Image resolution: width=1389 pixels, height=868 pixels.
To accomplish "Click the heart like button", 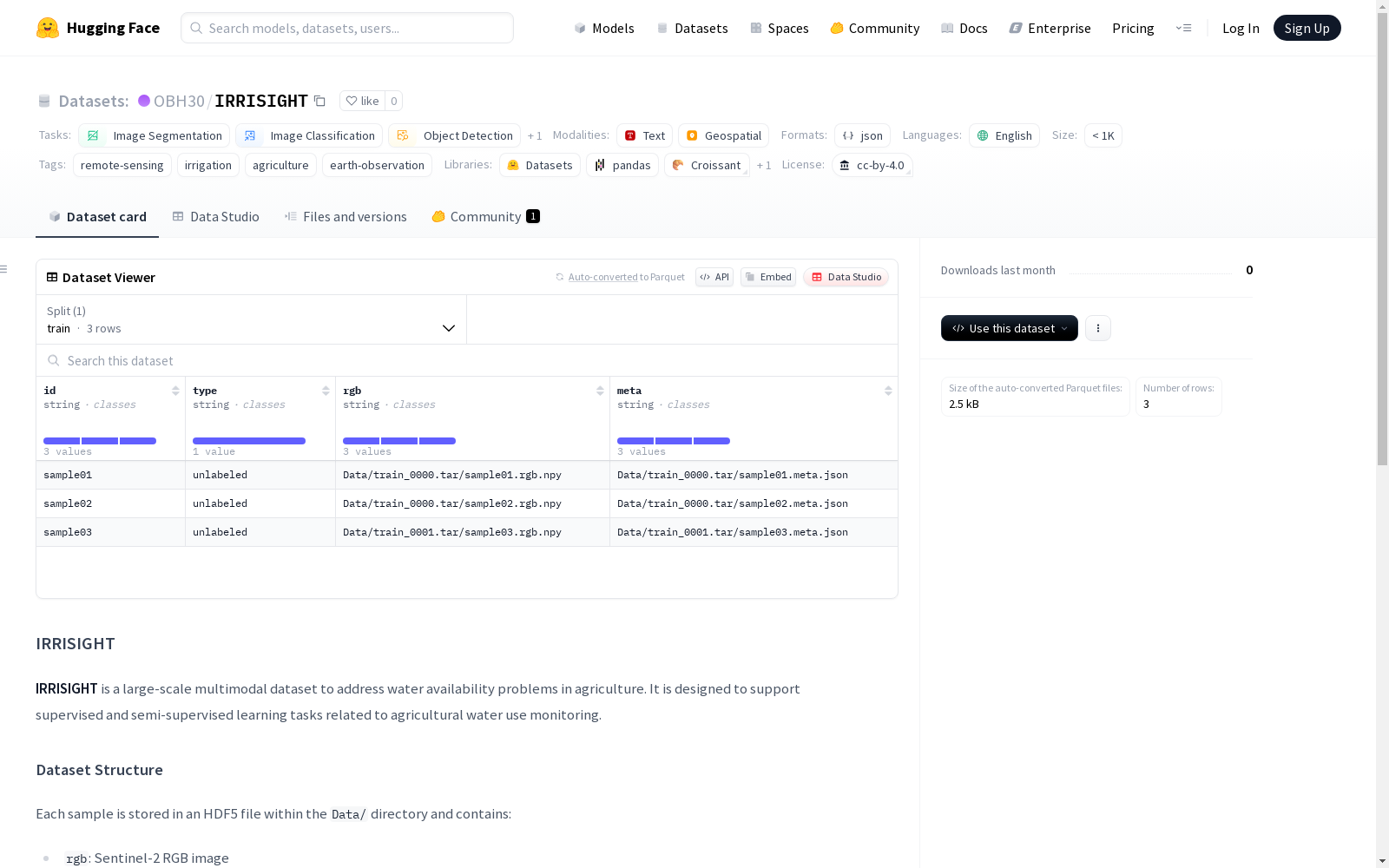I will tap(362, 101).
